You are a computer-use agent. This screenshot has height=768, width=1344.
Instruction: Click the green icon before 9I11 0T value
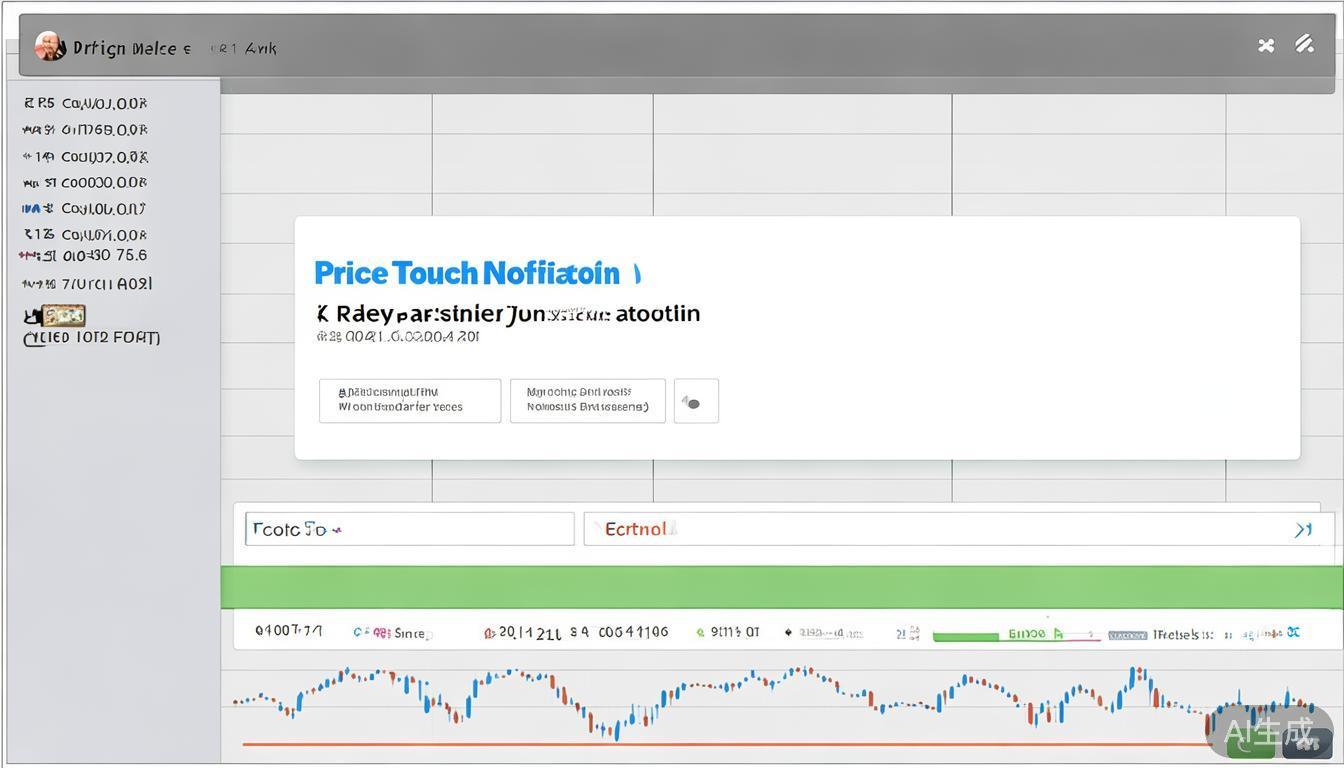[x=700, y=633]
